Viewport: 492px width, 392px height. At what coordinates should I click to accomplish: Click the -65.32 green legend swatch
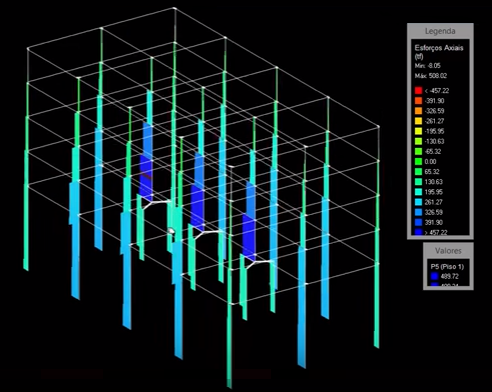coord(418,151)
